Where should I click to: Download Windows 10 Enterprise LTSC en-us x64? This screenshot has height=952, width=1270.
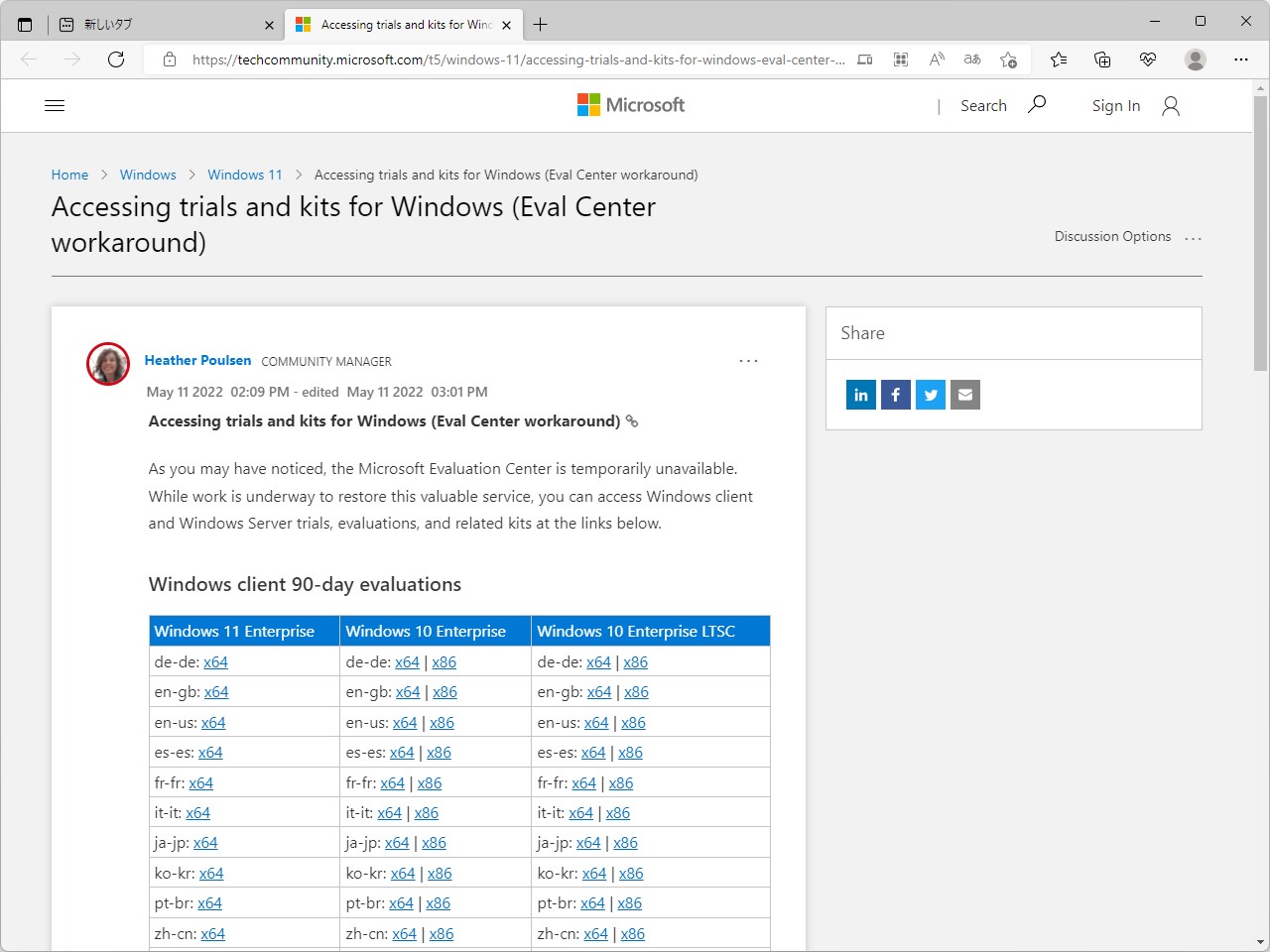click(596, 723)
